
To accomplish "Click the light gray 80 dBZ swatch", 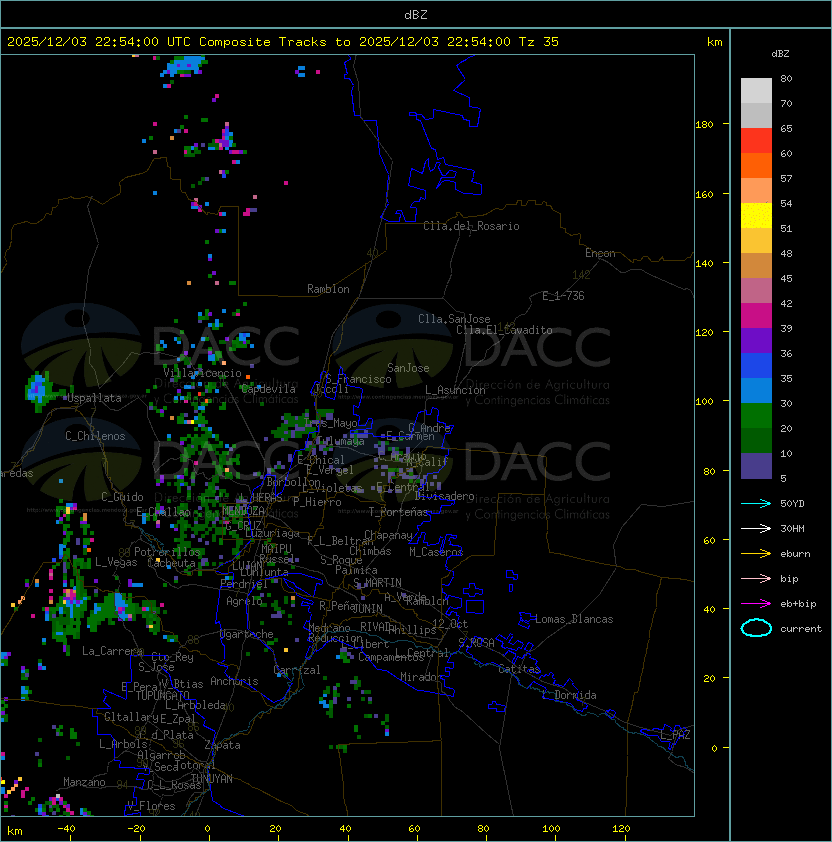I will click(x=756, y=91).
